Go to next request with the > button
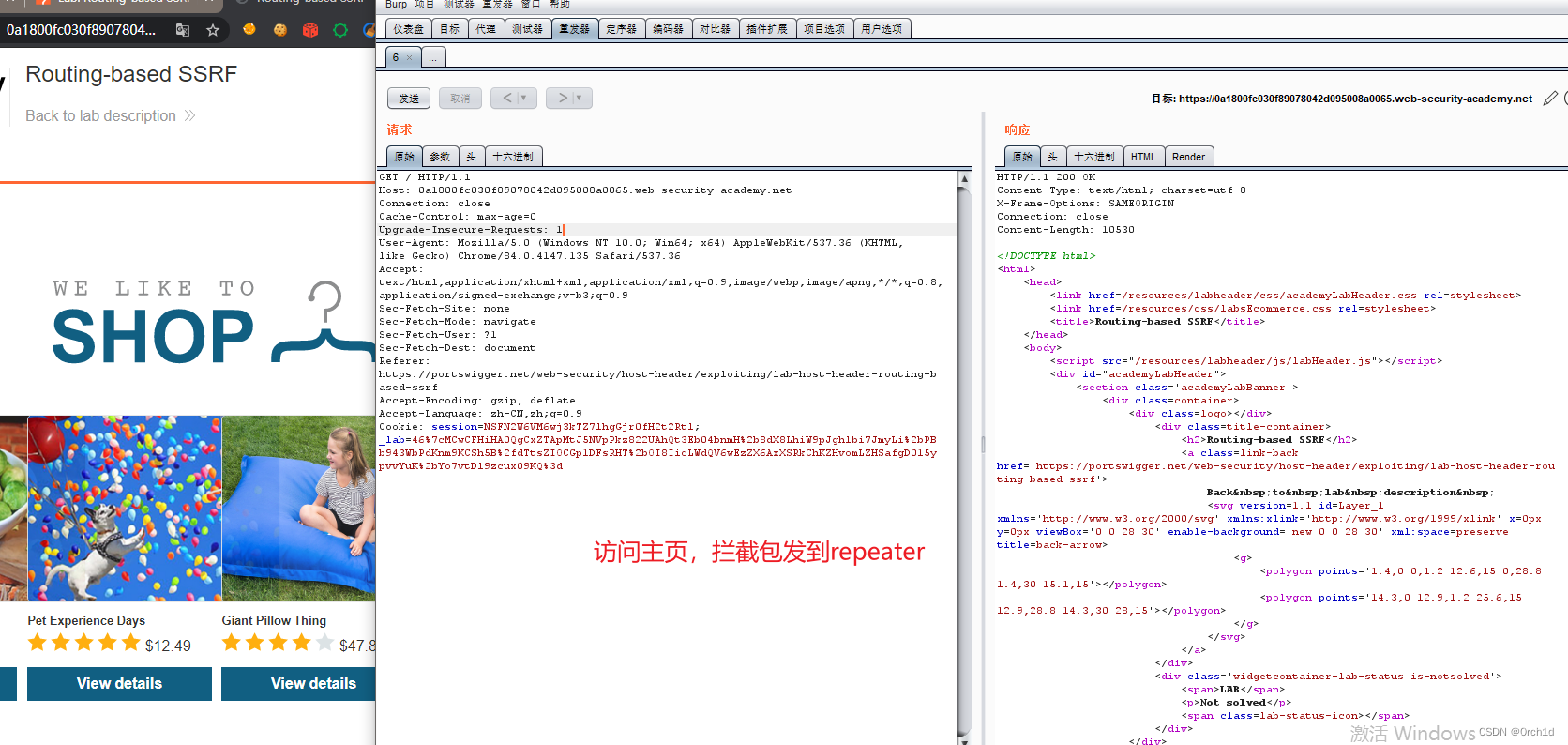 pos(562,98)
